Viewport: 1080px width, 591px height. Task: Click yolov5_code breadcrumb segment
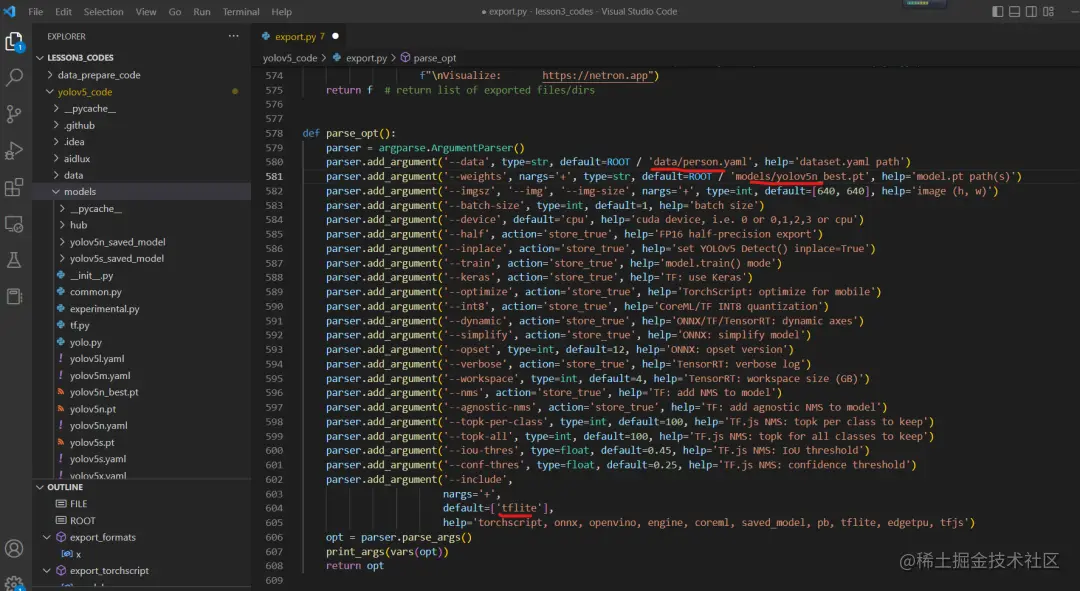point(290,58)
